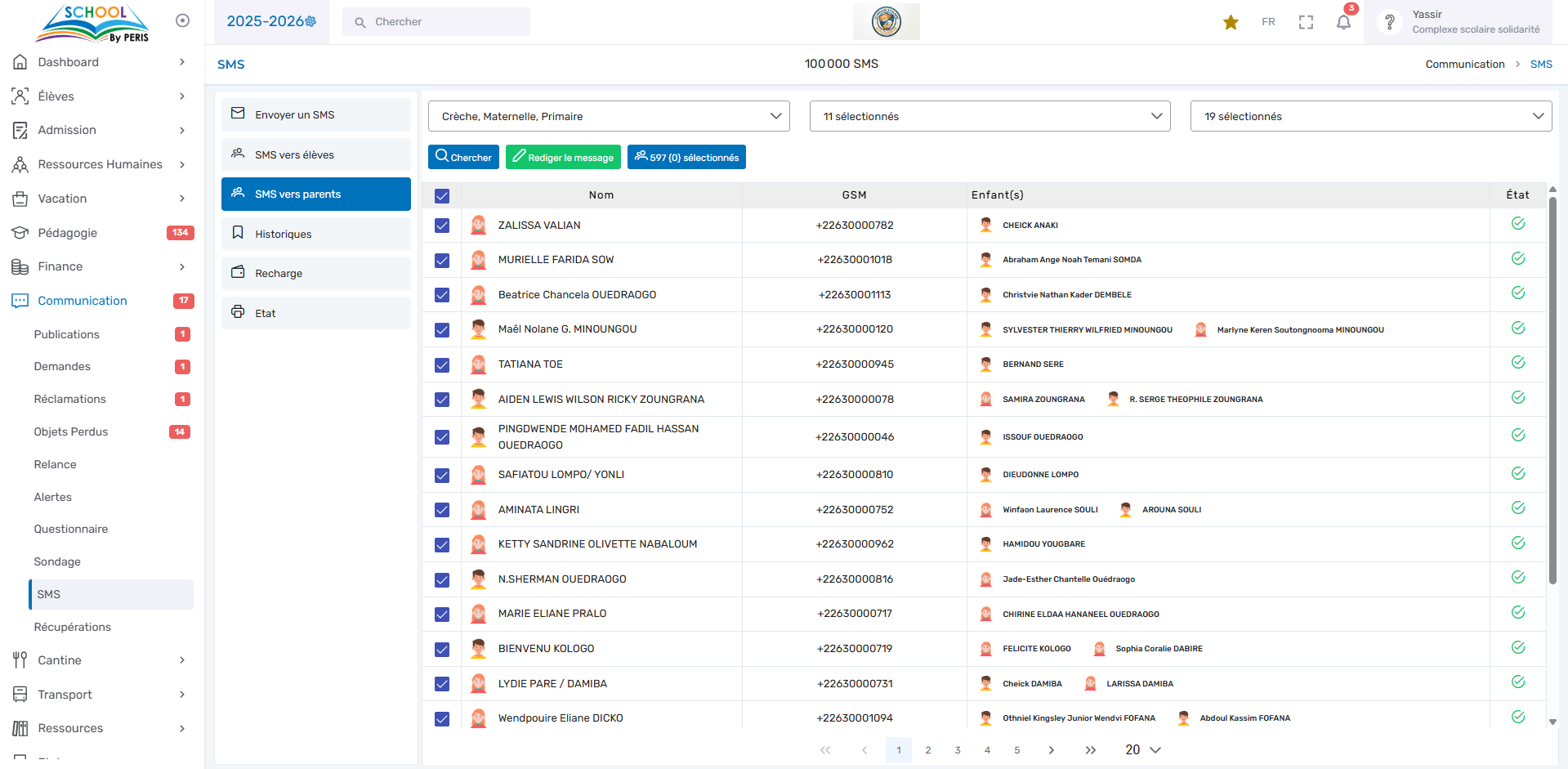Viewport: 1568px width, 769px height.
Task: Click status check icon for ZALISSA VALIAN
Action: click(x=1517, y=224)
